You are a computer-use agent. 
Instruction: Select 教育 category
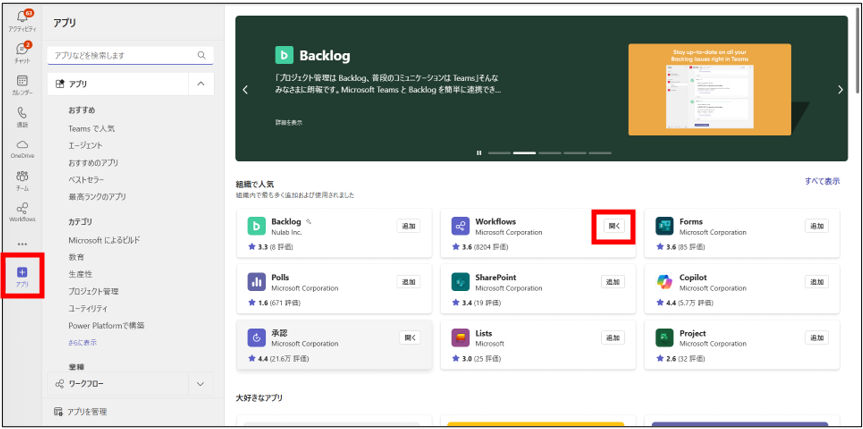pos(77,257)
